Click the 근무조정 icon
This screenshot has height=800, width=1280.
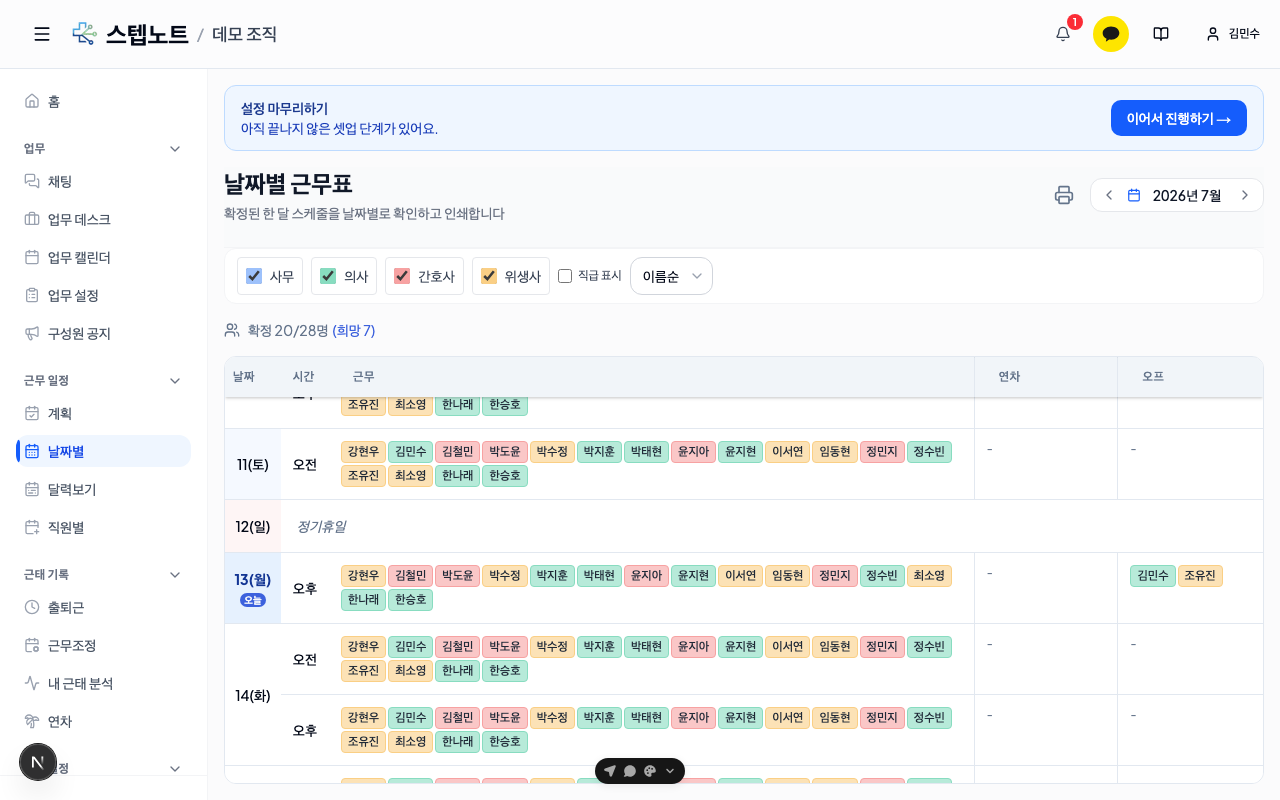(32, 645)
